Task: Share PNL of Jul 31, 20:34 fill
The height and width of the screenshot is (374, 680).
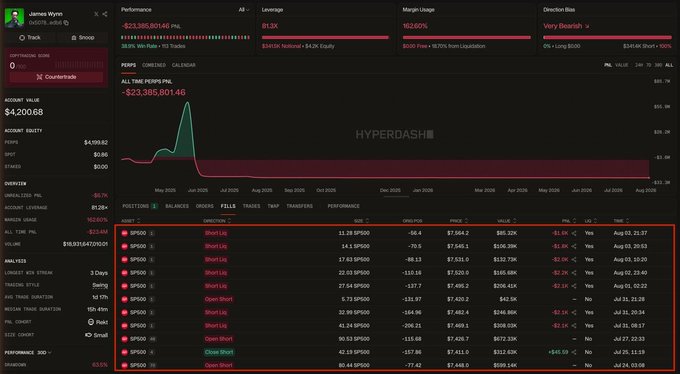Action: 574,312
